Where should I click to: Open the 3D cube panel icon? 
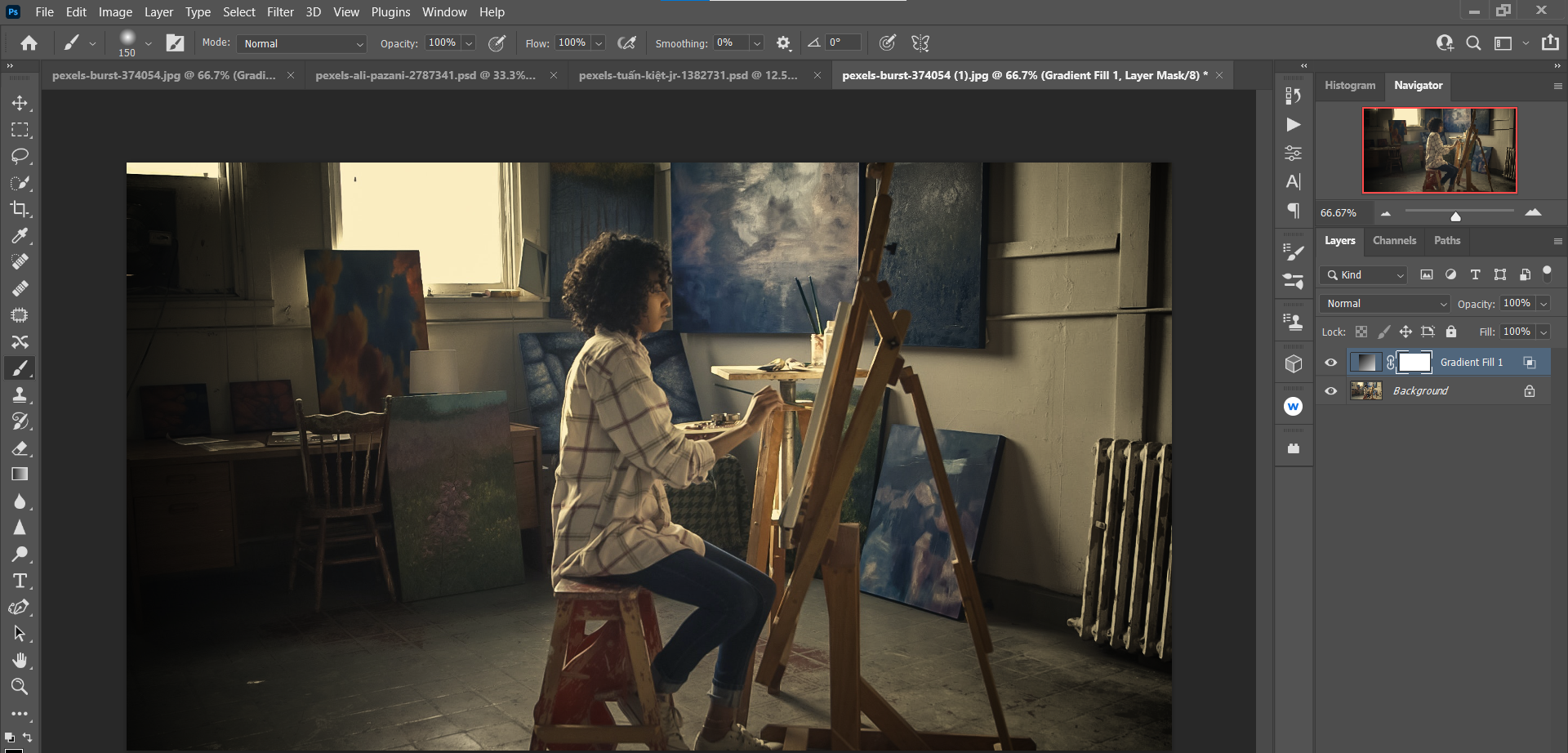[1294, 364]
